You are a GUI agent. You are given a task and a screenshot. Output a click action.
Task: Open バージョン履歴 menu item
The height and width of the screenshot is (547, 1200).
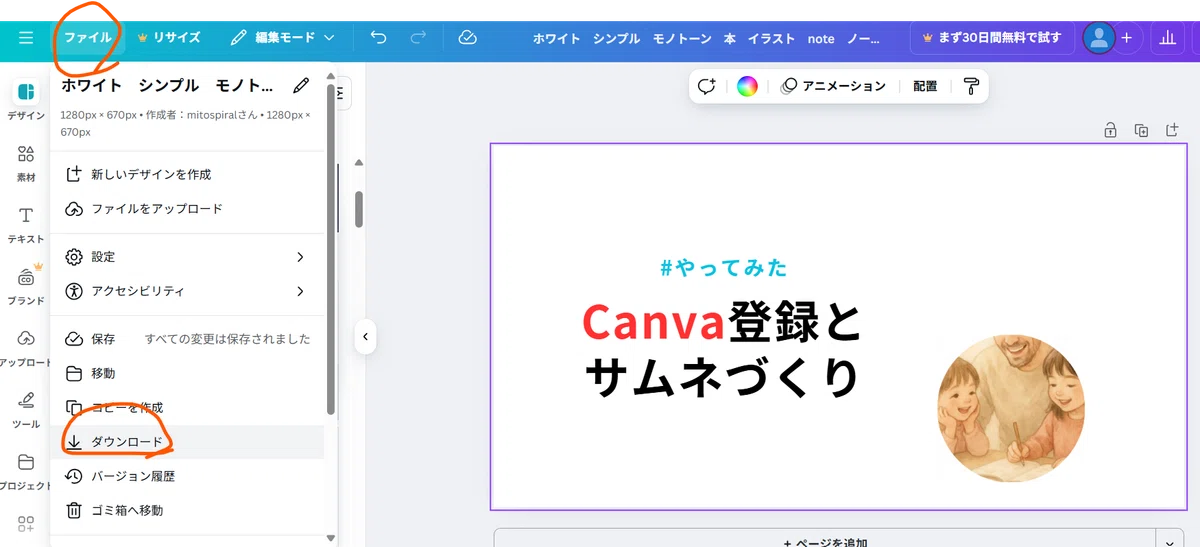tap(188, 476)
